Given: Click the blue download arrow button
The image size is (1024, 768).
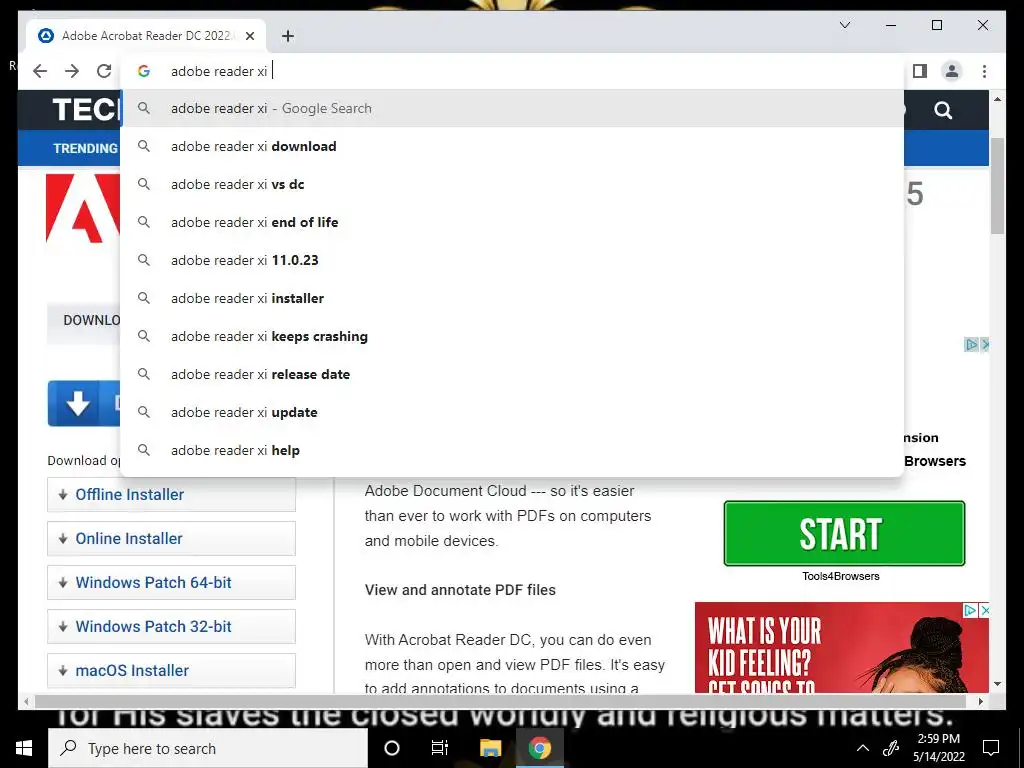Looking at the screenshot, I should point(84,404).
